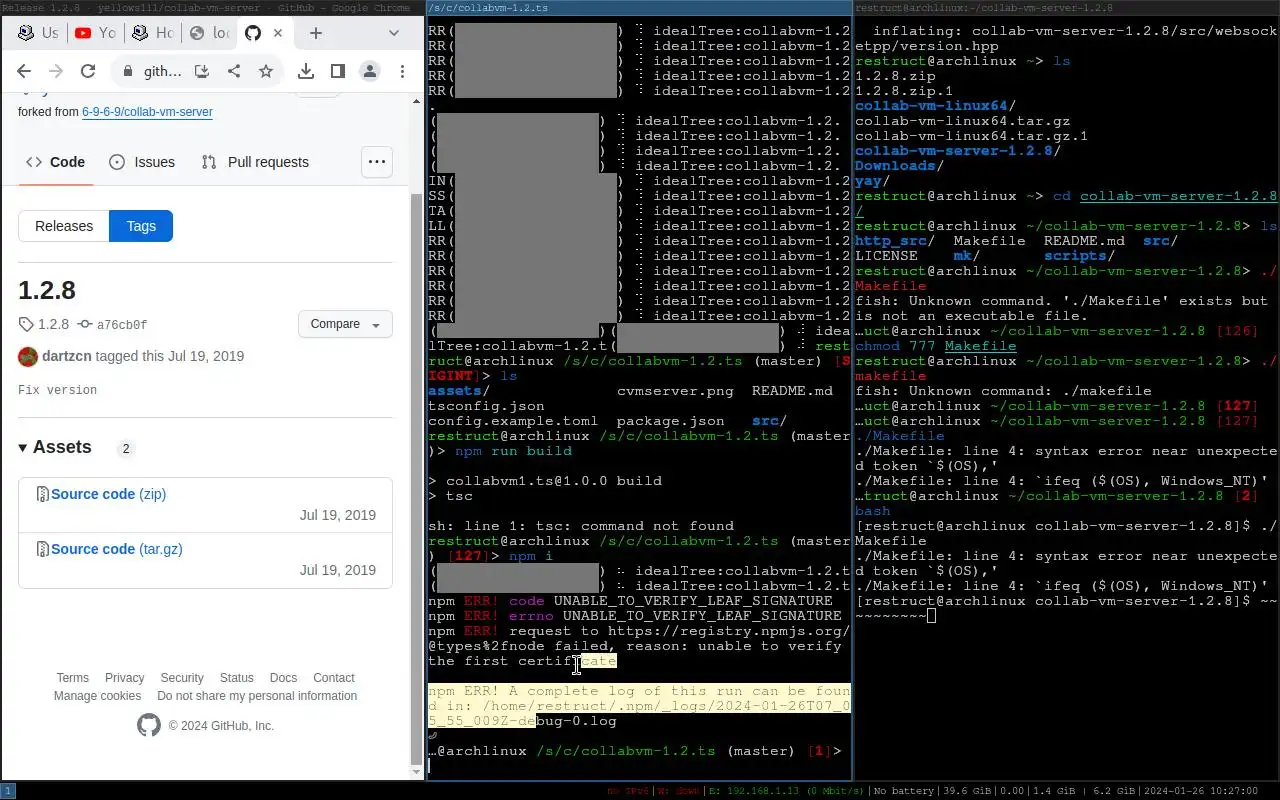1280x800 pixels.
Task: View site info via lock icon
Action: click(127, 71)
